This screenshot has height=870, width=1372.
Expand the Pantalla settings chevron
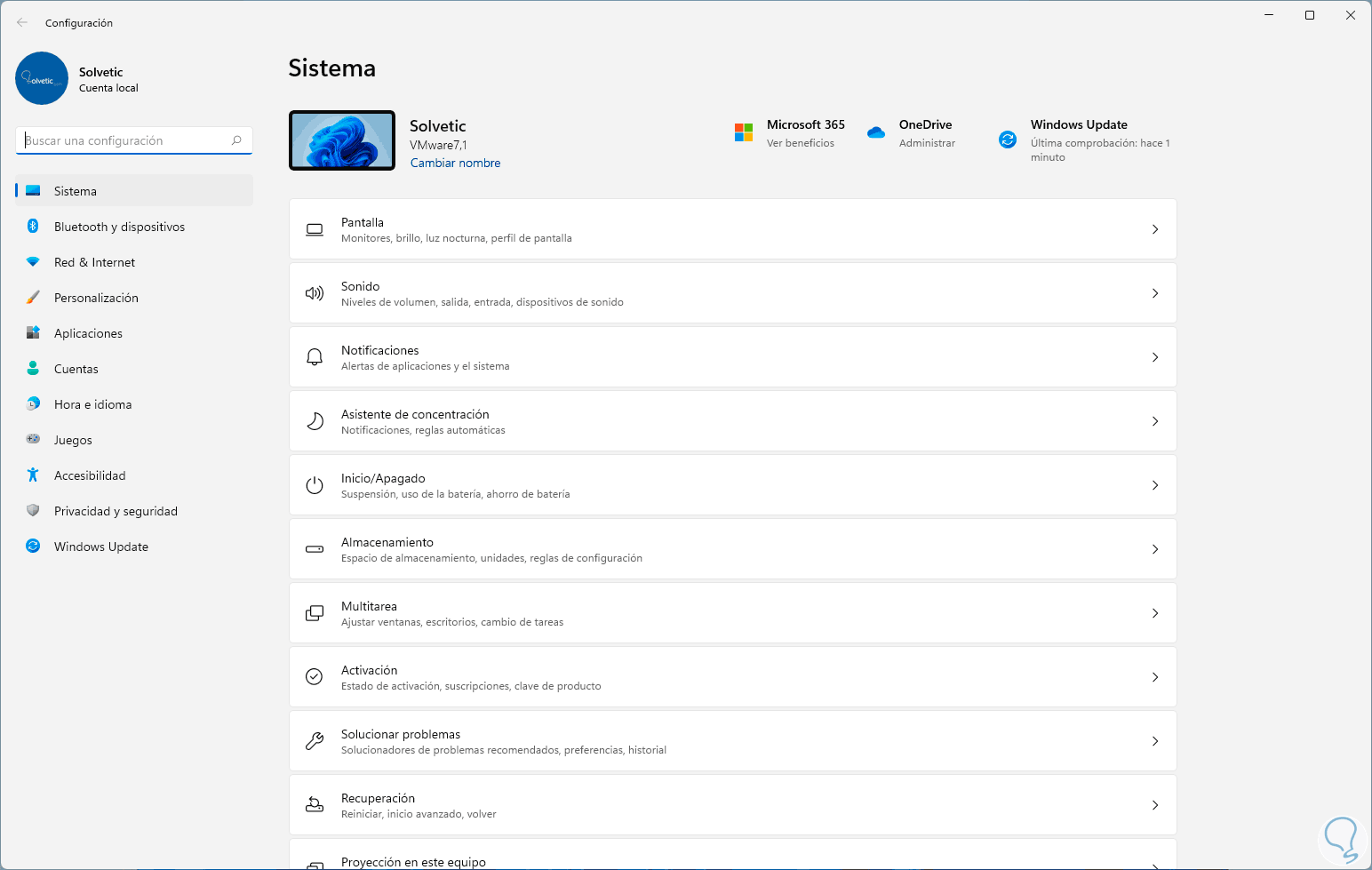pyautogui.click(x=1155, y=229)
